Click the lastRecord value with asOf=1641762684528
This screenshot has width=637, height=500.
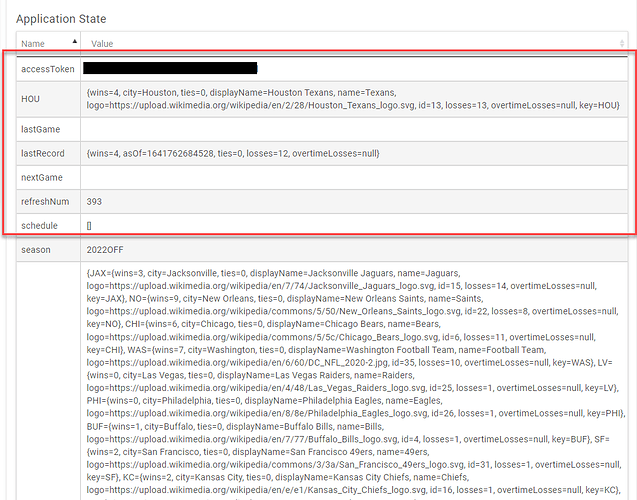point(233,154)
